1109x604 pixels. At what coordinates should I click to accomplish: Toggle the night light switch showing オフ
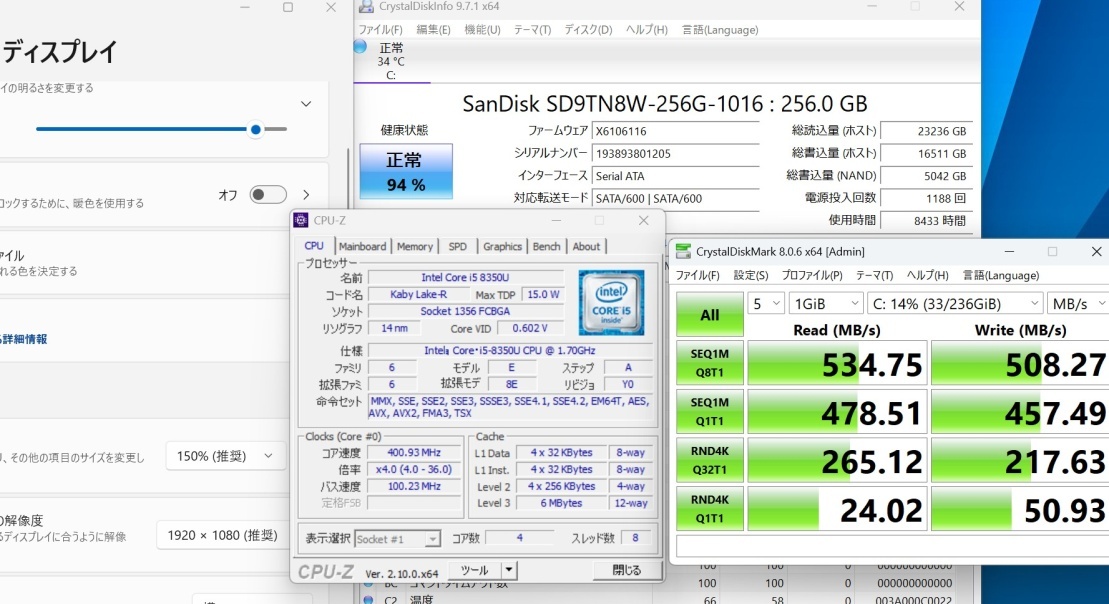click(x=268, y=195)
